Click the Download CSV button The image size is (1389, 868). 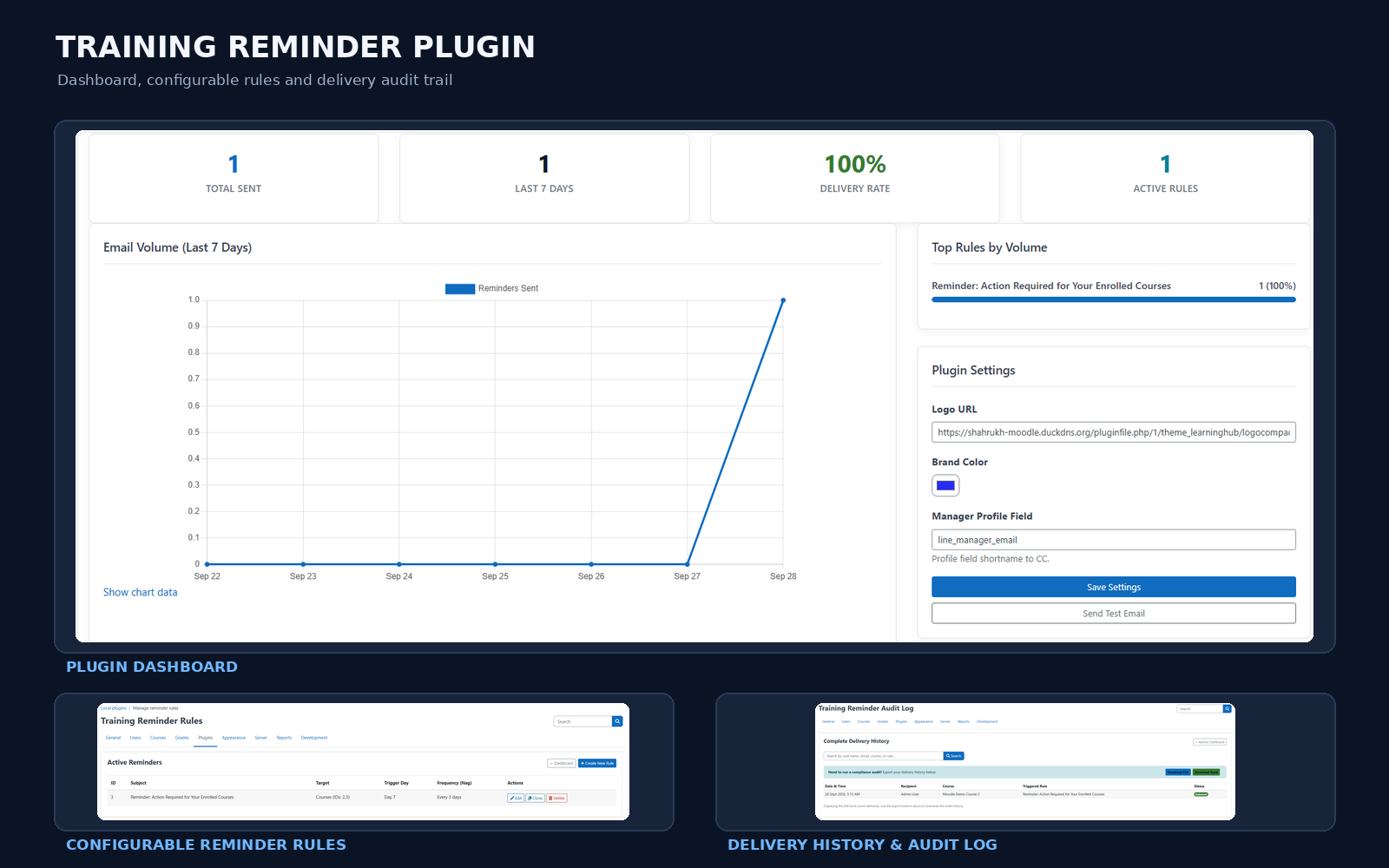(x=1178, y=772)
